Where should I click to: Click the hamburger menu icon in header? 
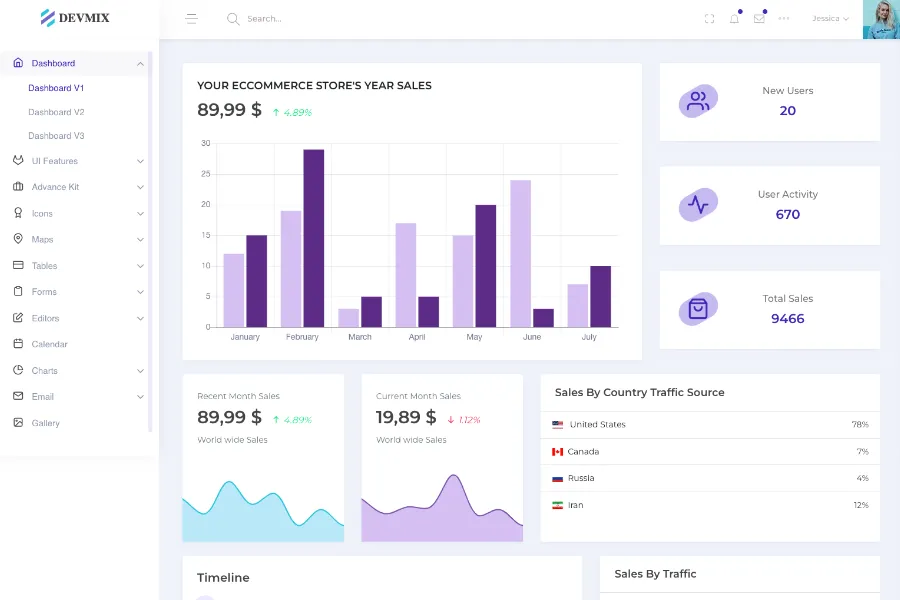coord(192,19)
